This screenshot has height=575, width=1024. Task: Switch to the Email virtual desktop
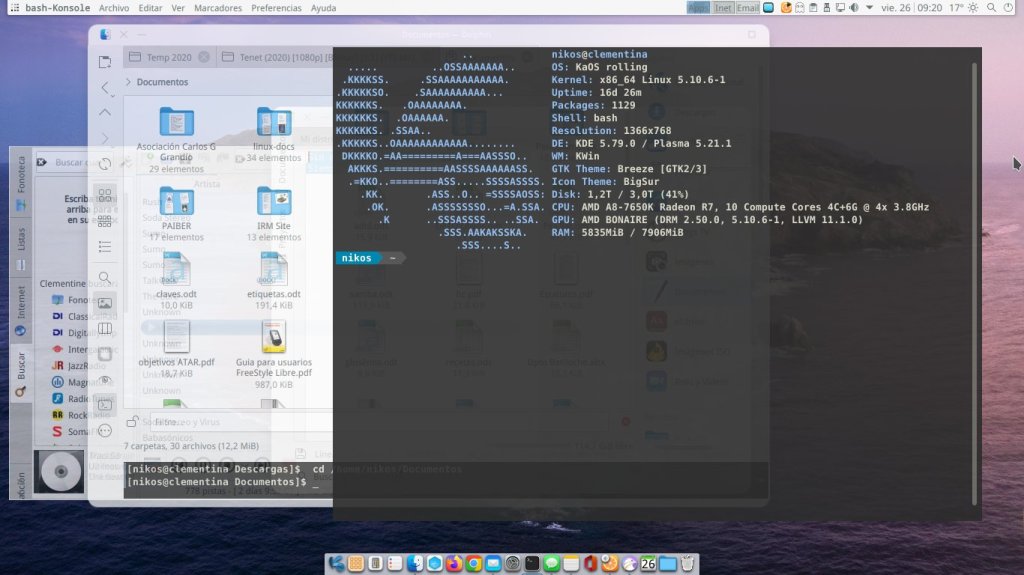click(747, 8)
